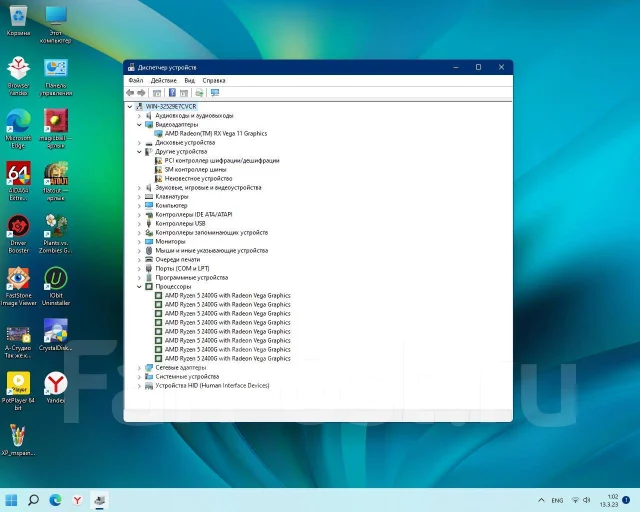640x512 pixels.
Task: Open the Справка menu
Action: 214,80
